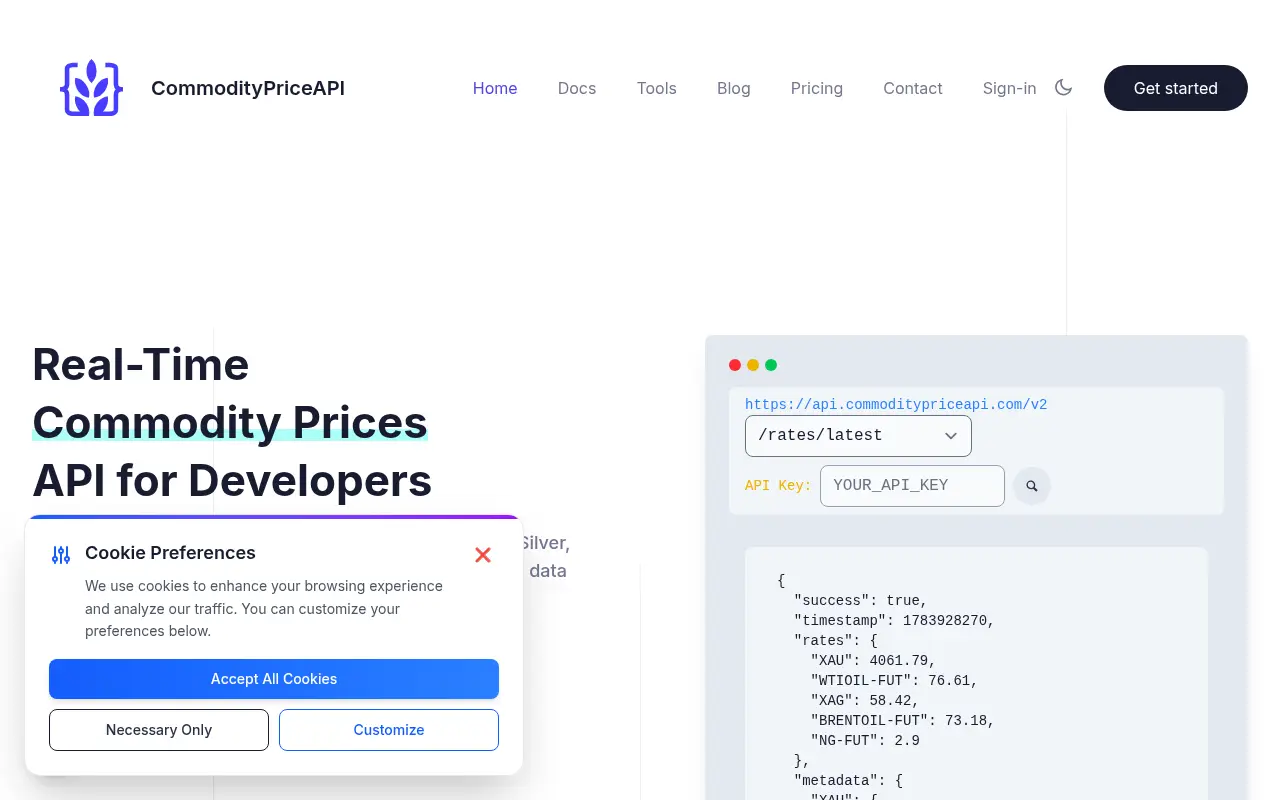Click the CommodityPriceAPI wheat logo icon
1280x800 pixels.
coord(91,88)
